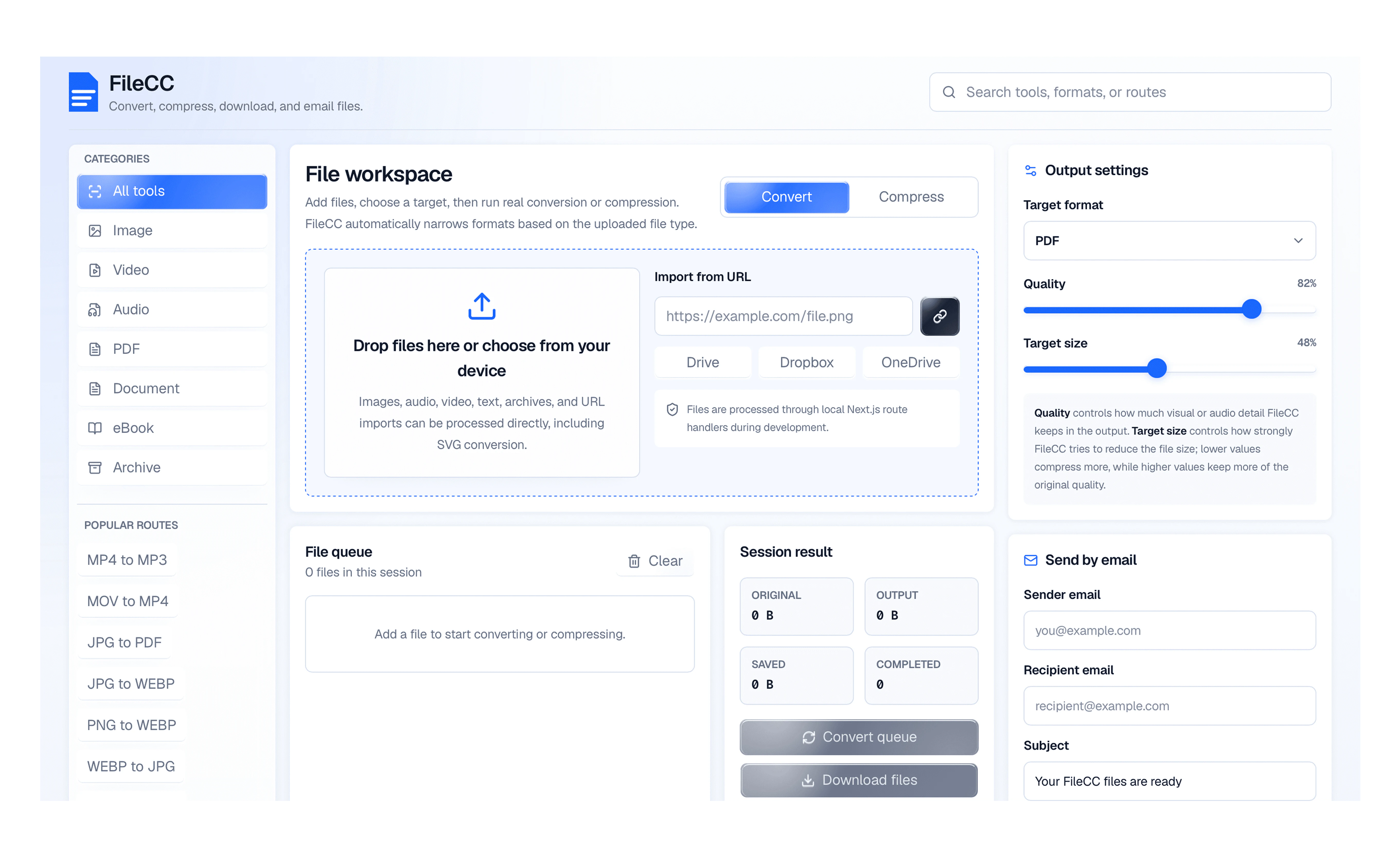Click the ORIGINAL size stat card
Screen dimensions: 1400x857
[796, 606]
